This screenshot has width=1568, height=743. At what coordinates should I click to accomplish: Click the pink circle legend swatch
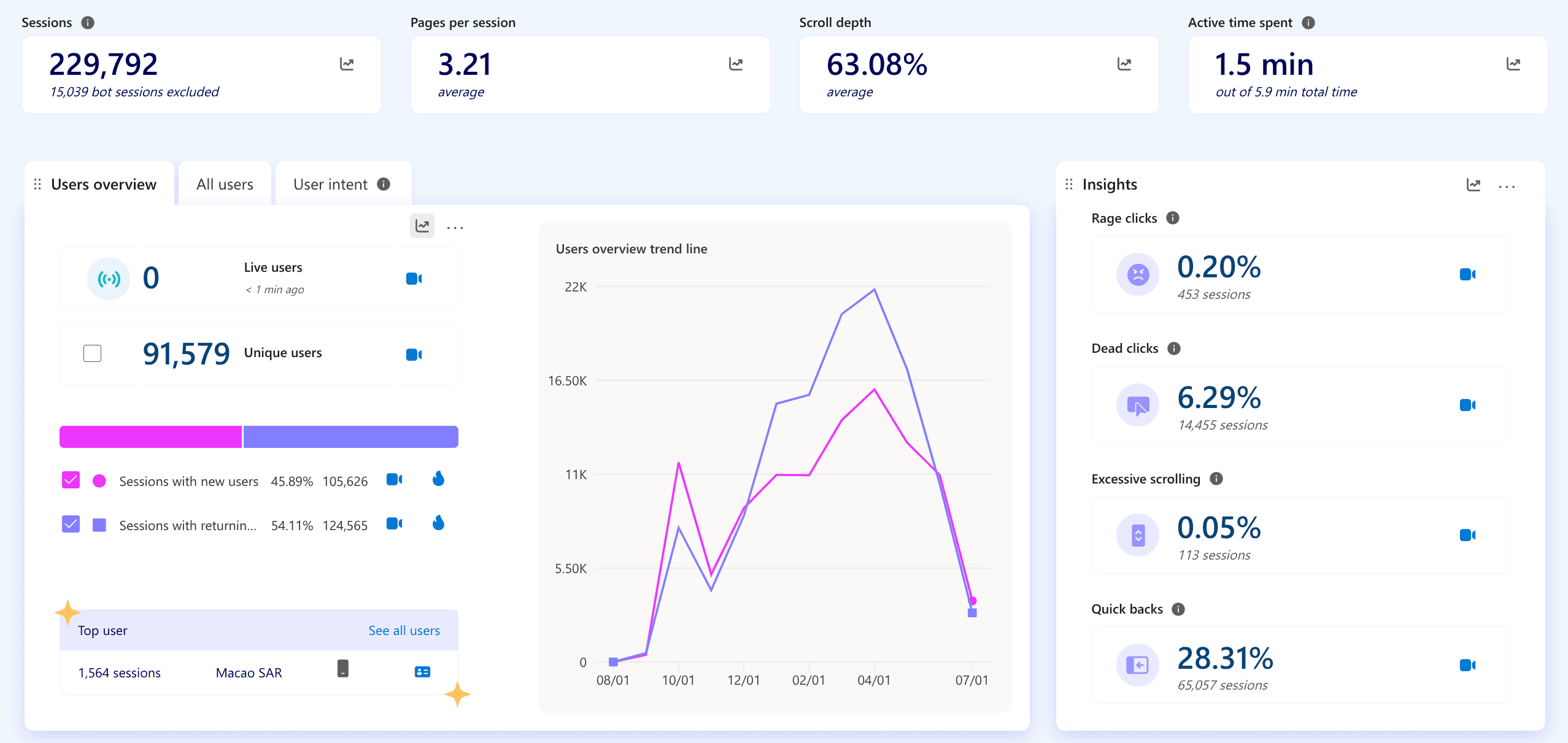pos(99,481)
